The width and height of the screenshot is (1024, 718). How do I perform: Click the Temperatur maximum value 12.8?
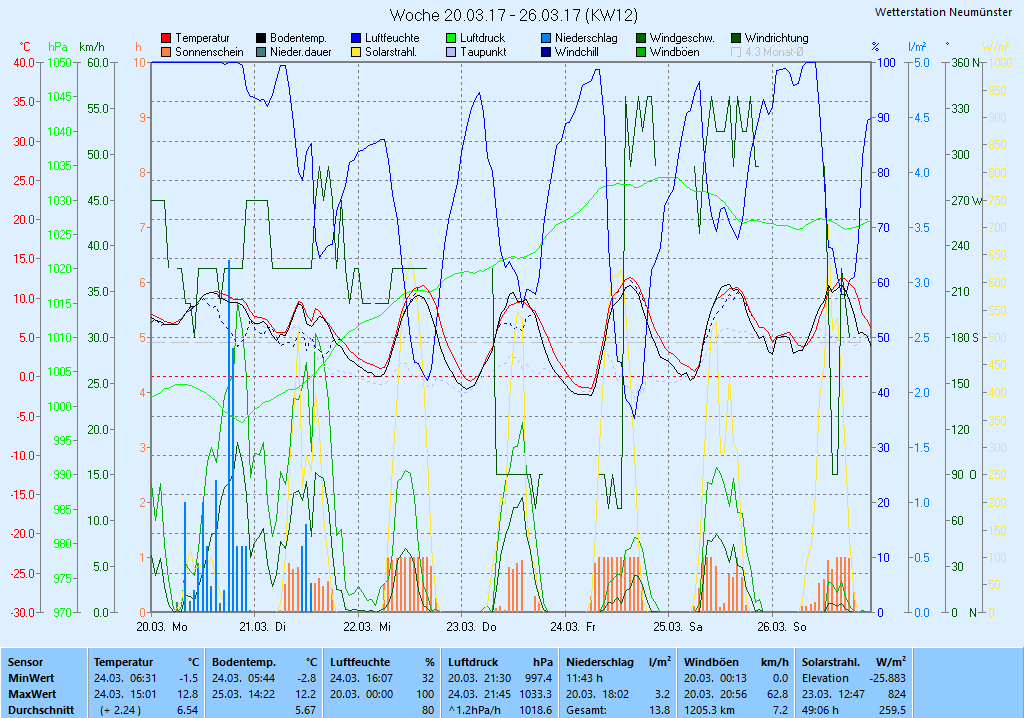[x=187, y=694]
